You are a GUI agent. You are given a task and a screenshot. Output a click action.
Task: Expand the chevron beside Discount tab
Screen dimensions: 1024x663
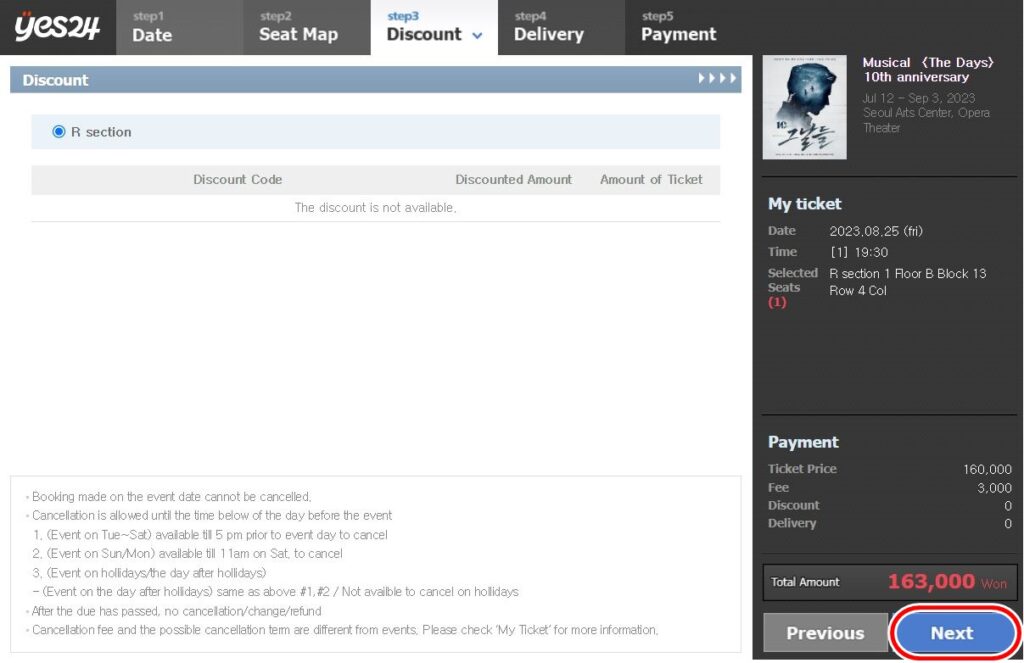[477, 36]
